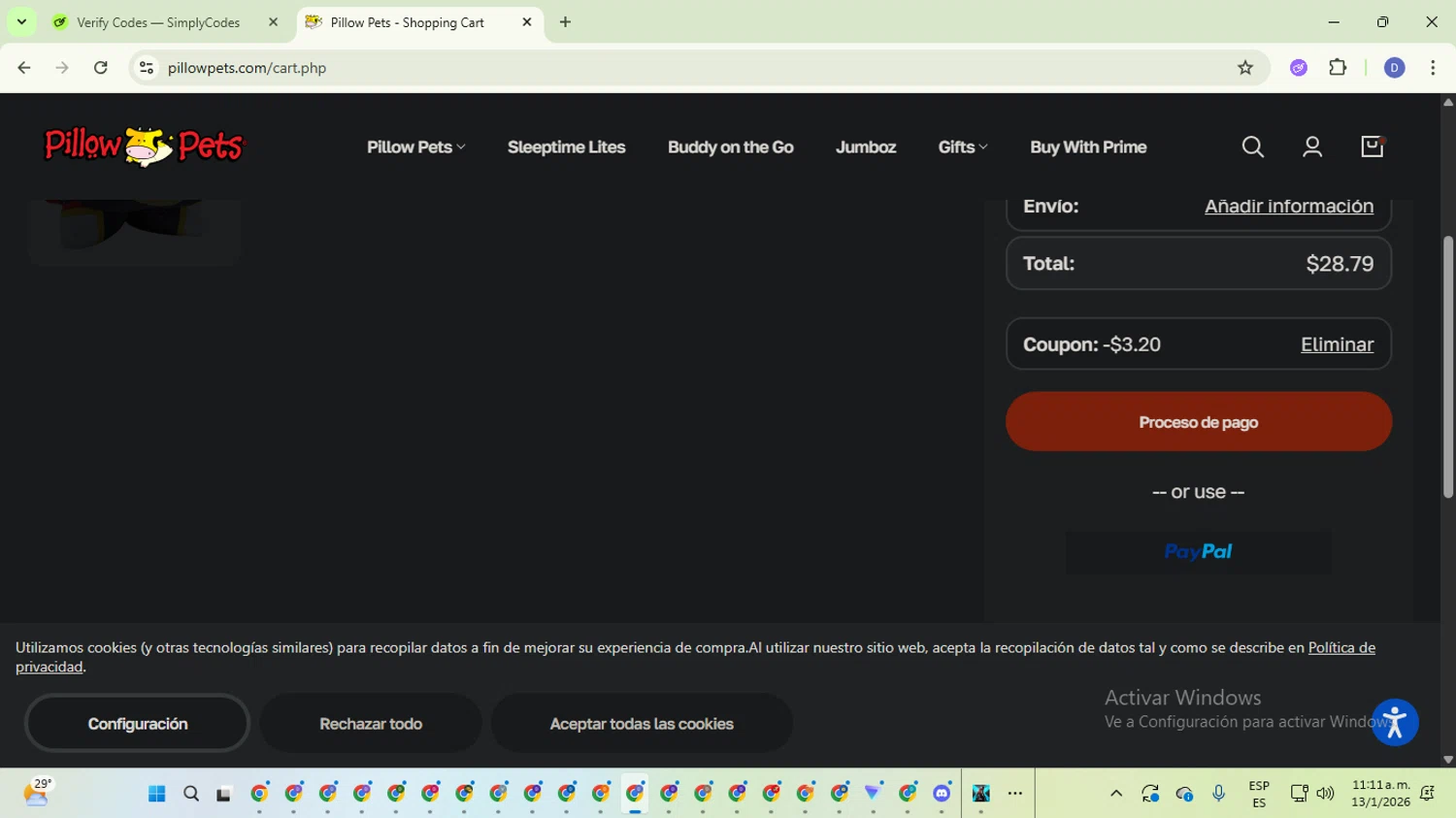Go to Sleeptime Lites
The width and height of the screenshot is (1456, 818).
tap(567, 147)
